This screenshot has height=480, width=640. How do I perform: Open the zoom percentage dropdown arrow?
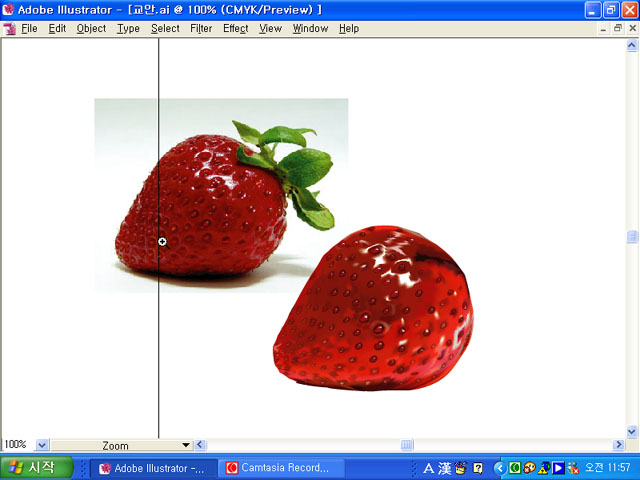(42, 444)
